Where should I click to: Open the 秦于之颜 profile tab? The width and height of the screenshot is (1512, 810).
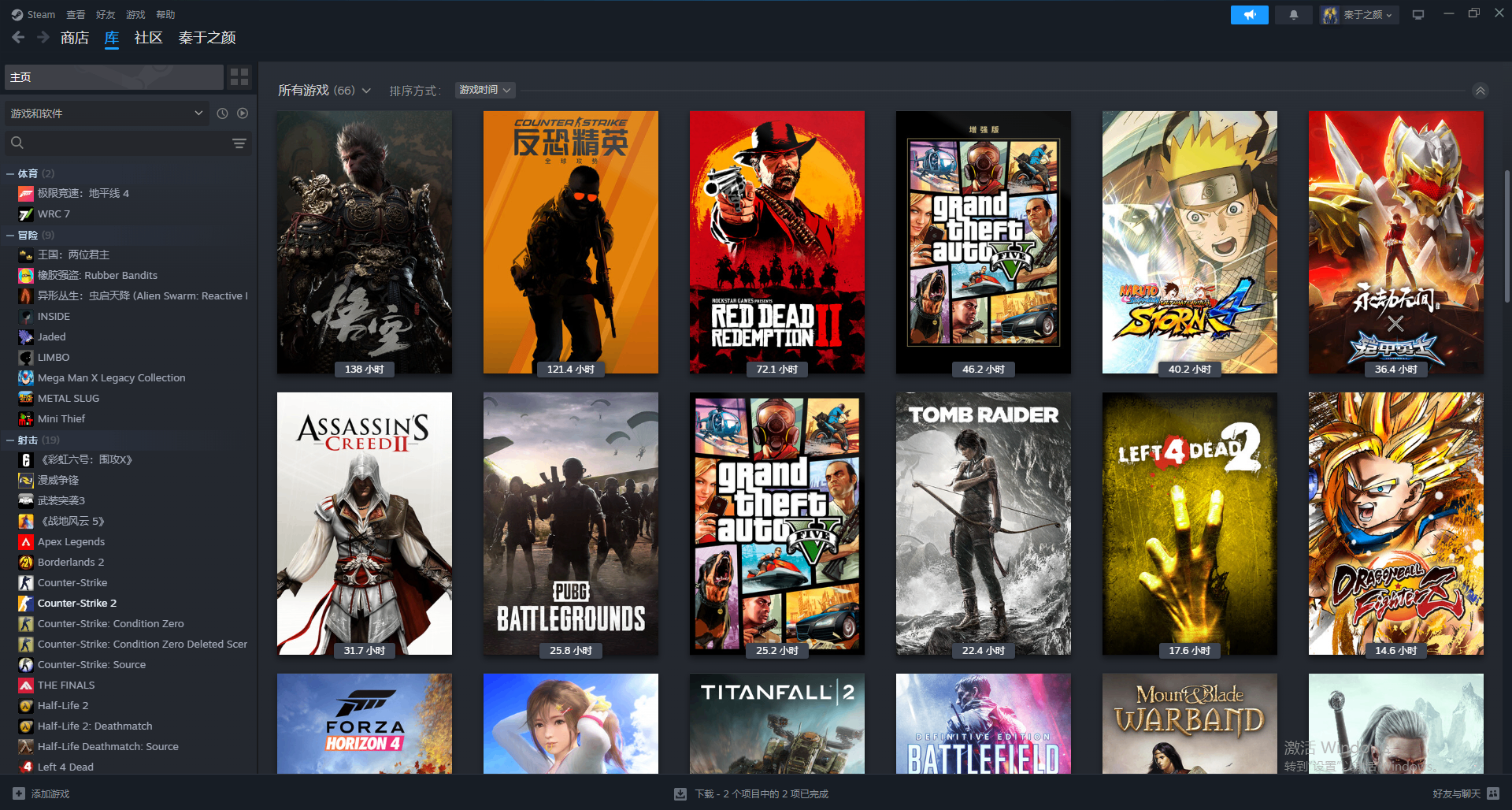[x=207, y=37]
